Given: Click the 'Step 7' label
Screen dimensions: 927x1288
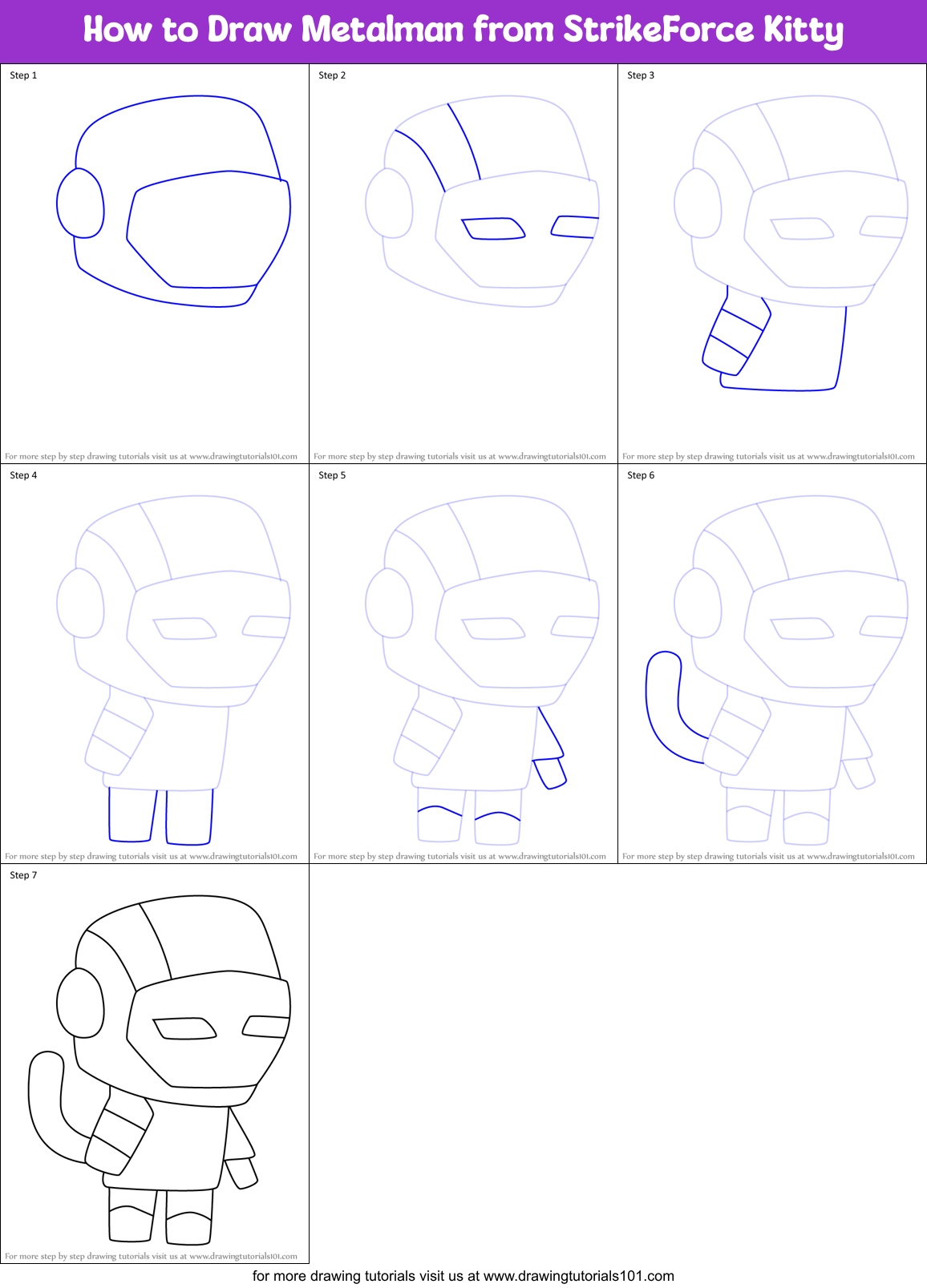Looking at the screenshot, I should pyautogui.click(x=23, y=875).
